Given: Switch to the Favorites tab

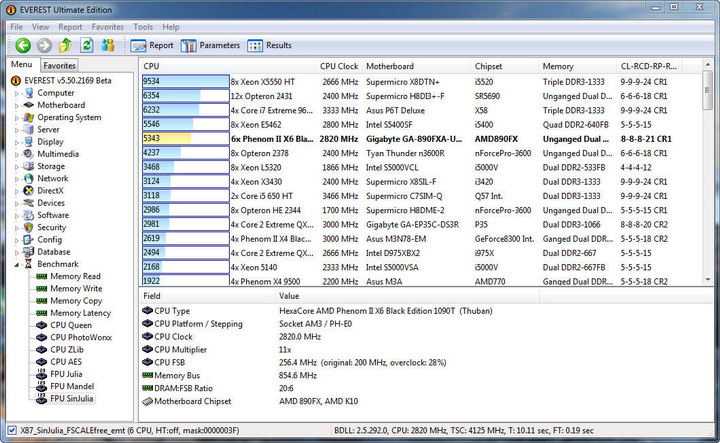Looking at the screenshot, I should click(59, 66).
